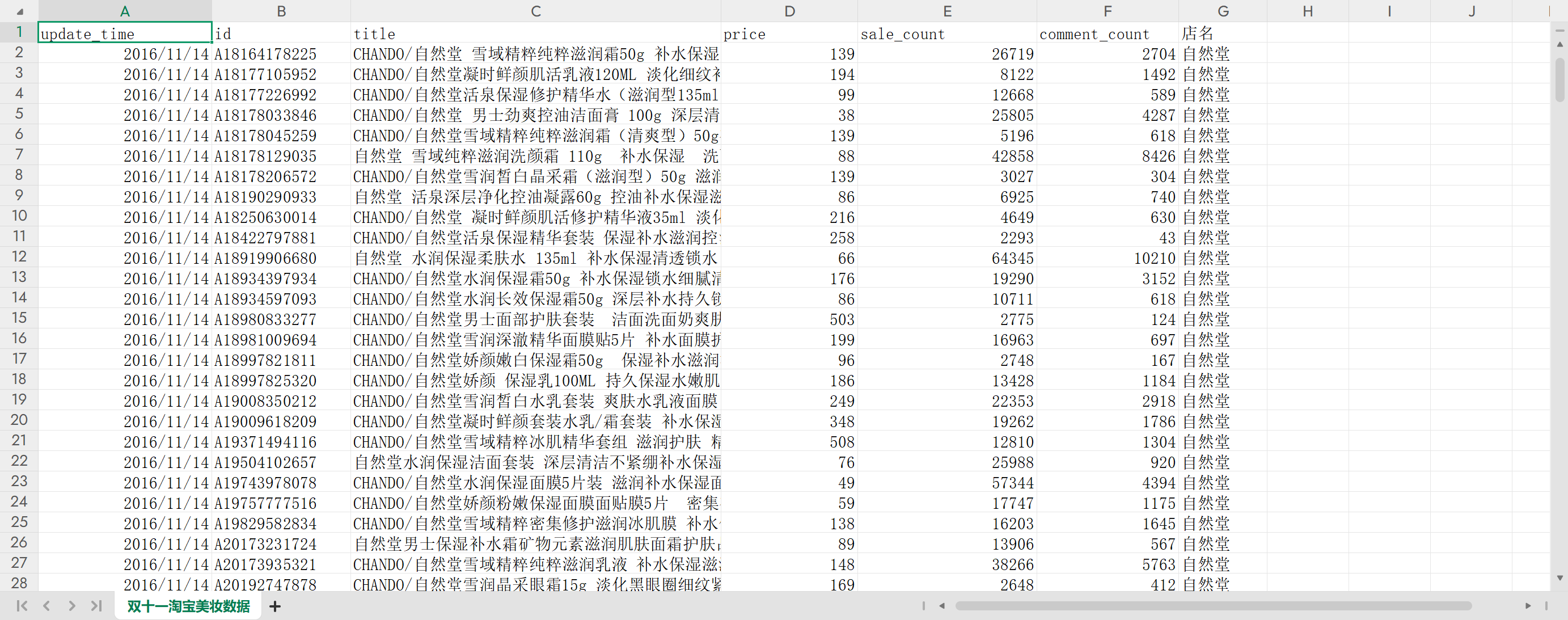Select comment_count cell 4394

coord(1108,482)
